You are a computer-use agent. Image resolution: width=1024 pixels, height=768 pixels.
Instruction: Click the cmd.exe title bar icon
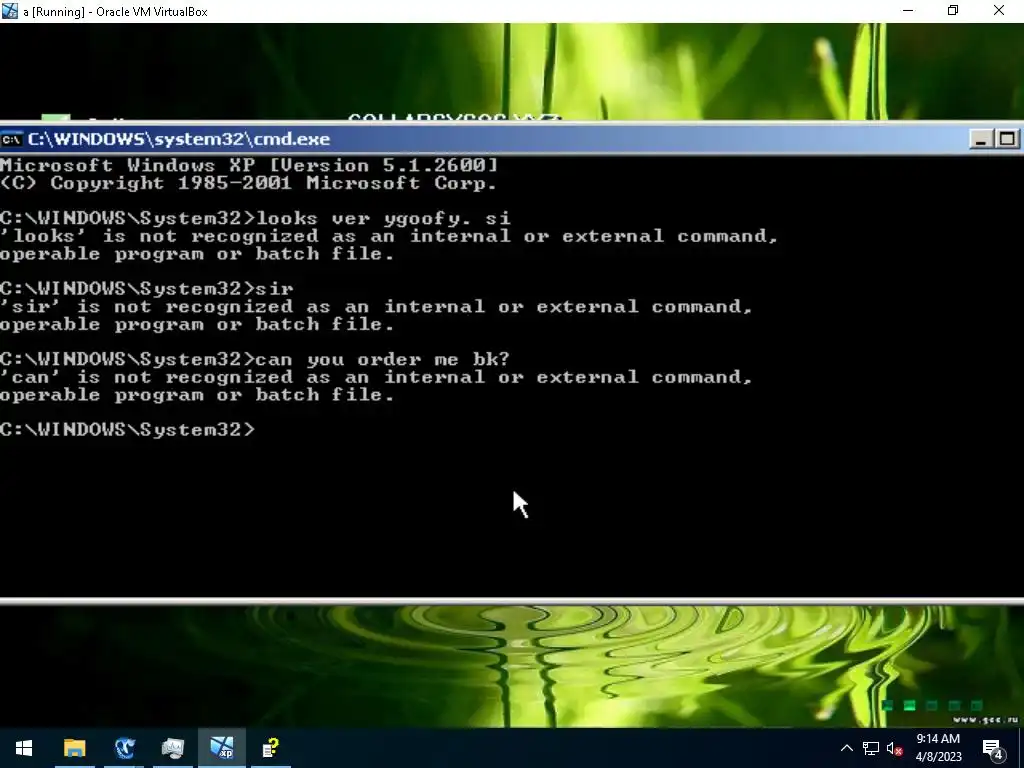[11, 139]
